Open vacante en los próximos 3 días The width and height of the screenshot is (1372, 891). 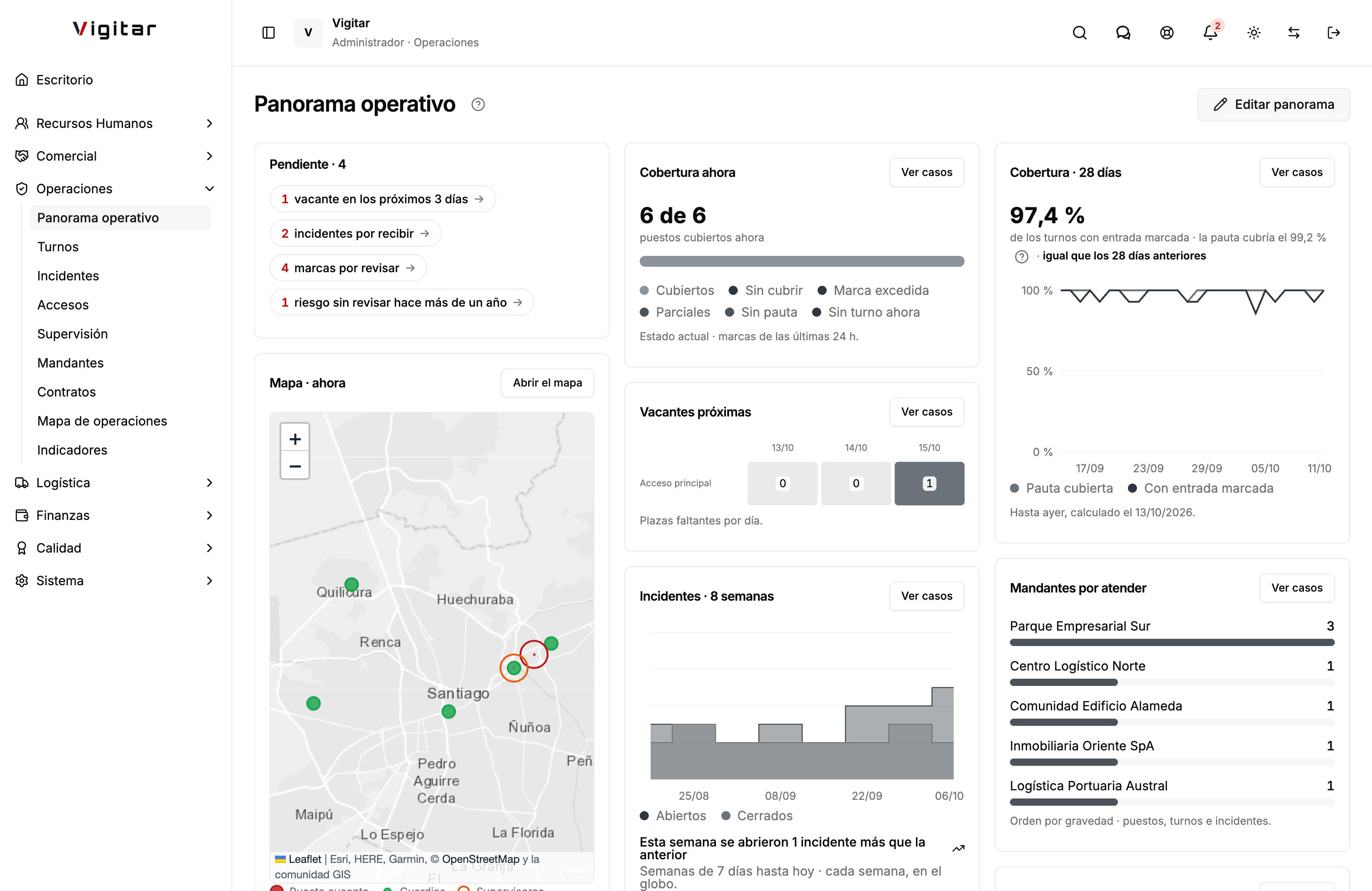(x=382, y=199)
